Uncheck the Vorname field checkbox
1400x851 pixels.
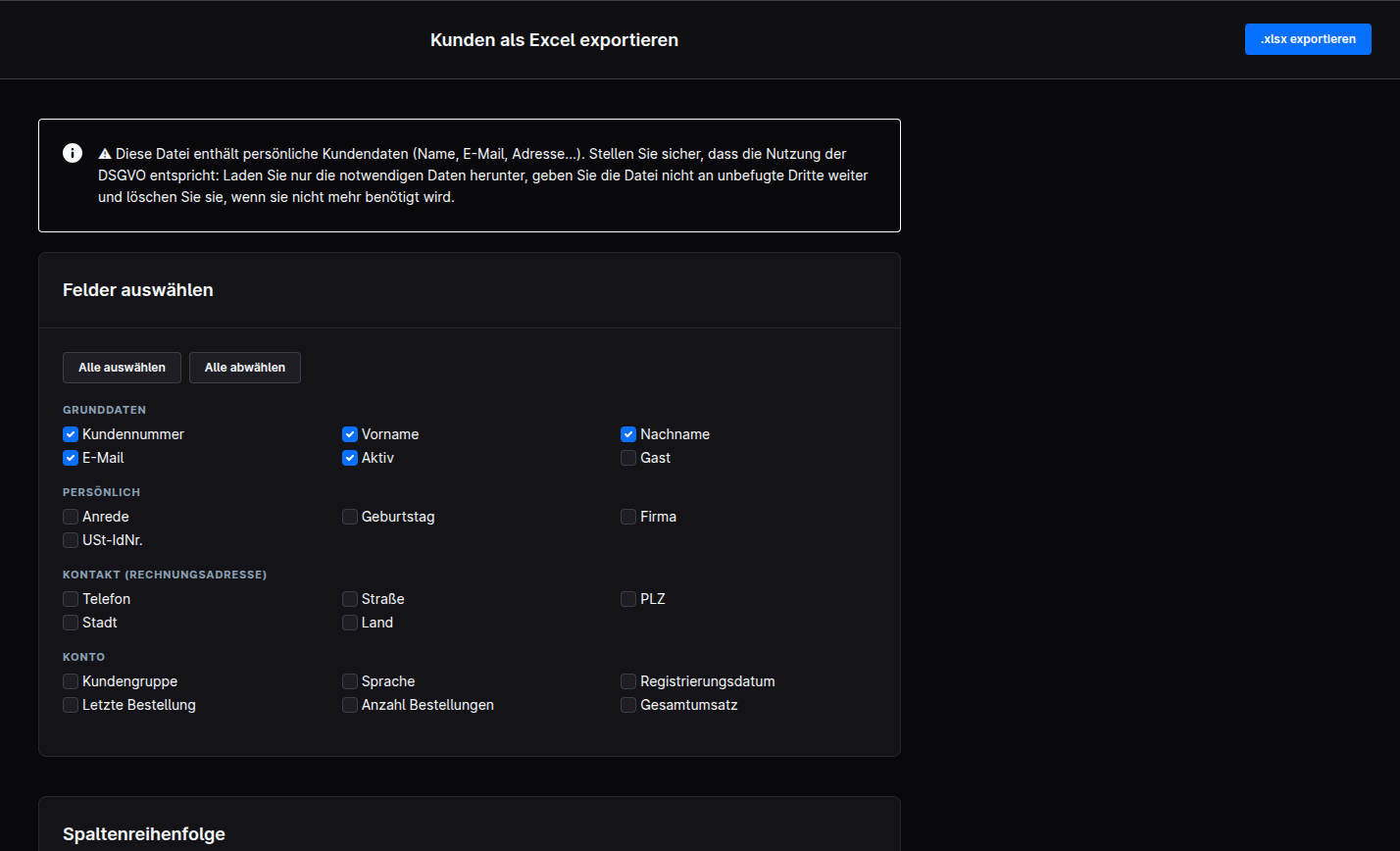(350, 434)
